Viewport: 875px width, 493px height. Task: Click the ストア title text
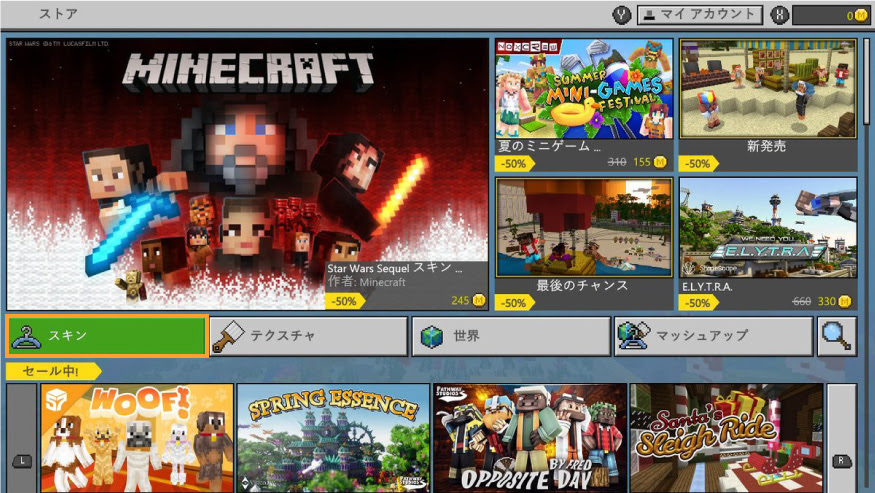click(x=59, y=13)
